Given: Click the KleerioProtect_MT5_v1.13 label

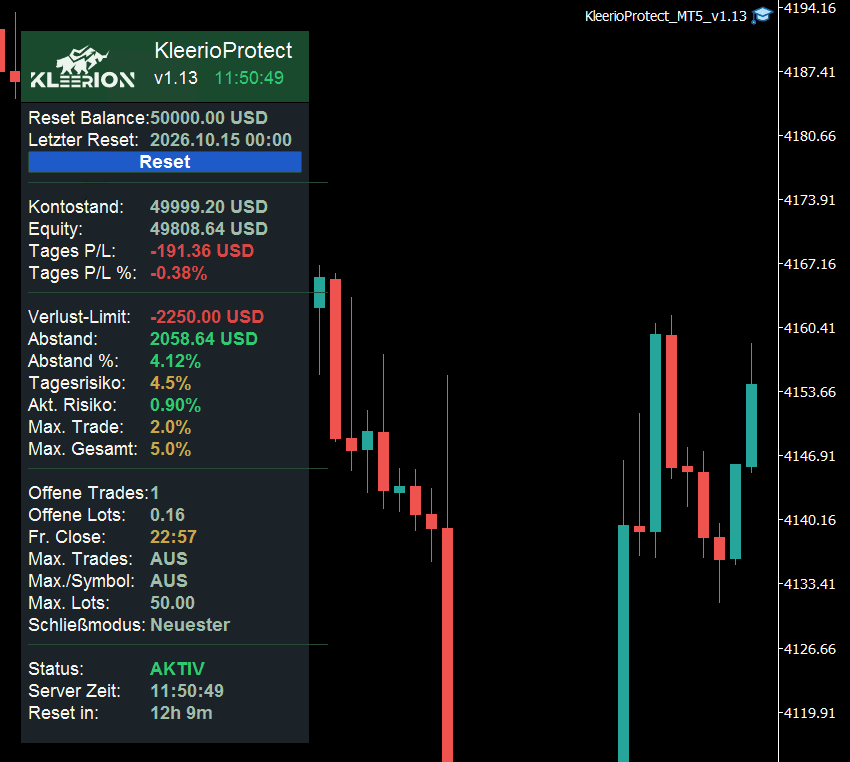Looking at the screenshot, I should pos(666,16).
